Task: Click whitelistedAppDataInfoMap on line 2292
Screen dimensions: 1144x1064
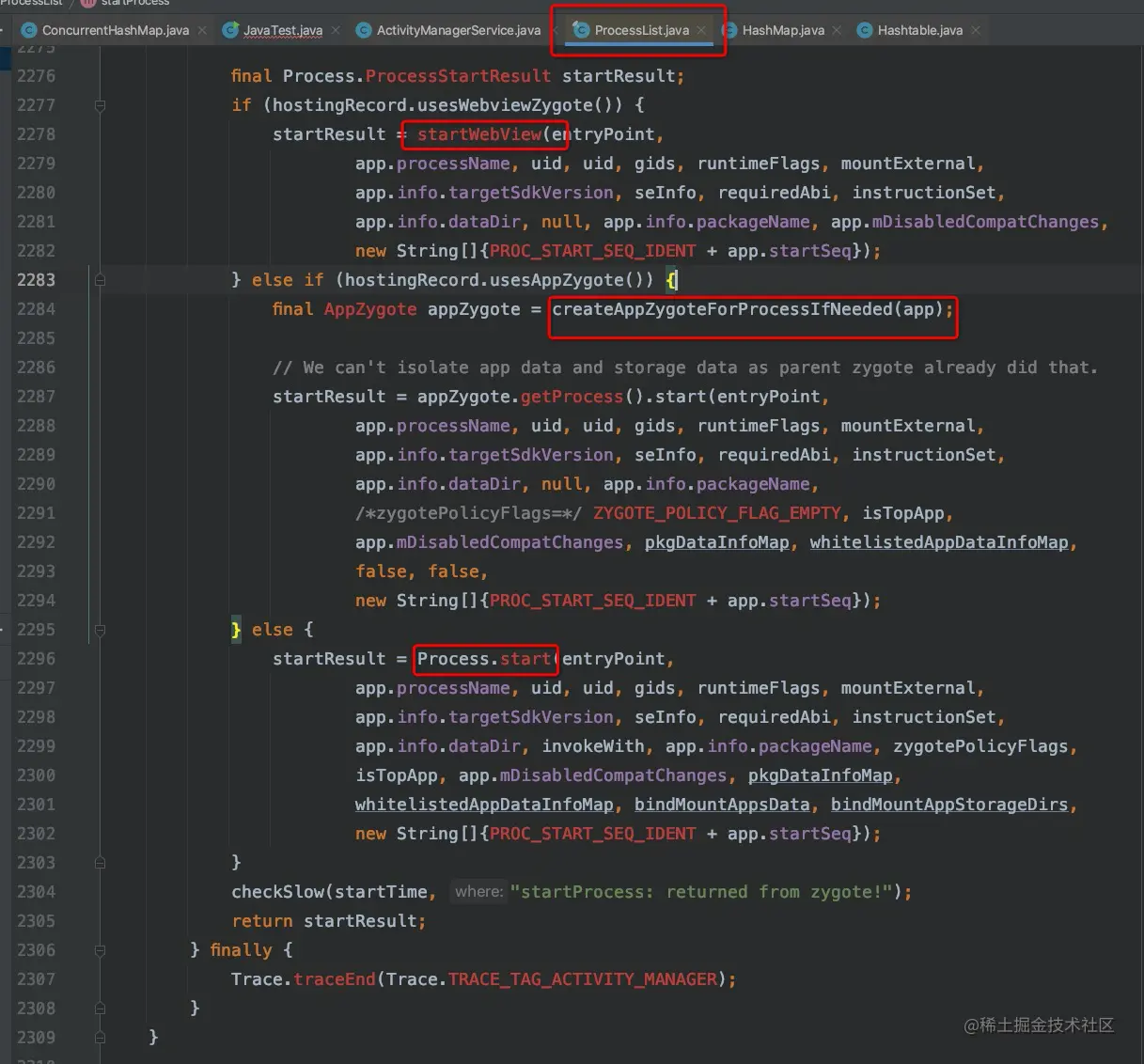Action: (939, 542)
